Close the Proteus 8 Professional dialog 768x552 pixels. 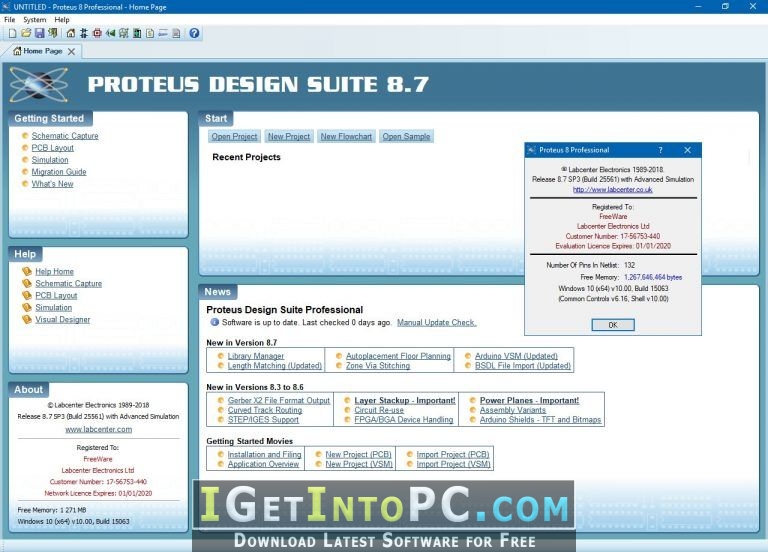(688, 150)
